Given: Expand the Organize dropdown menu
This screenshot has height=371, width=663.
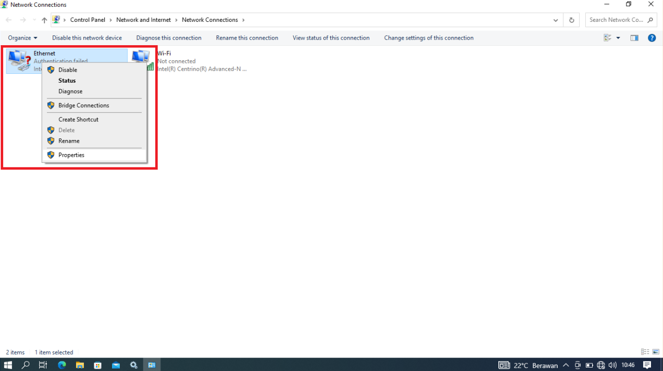Looking at the screenshot, I should (x=22, y=38).
